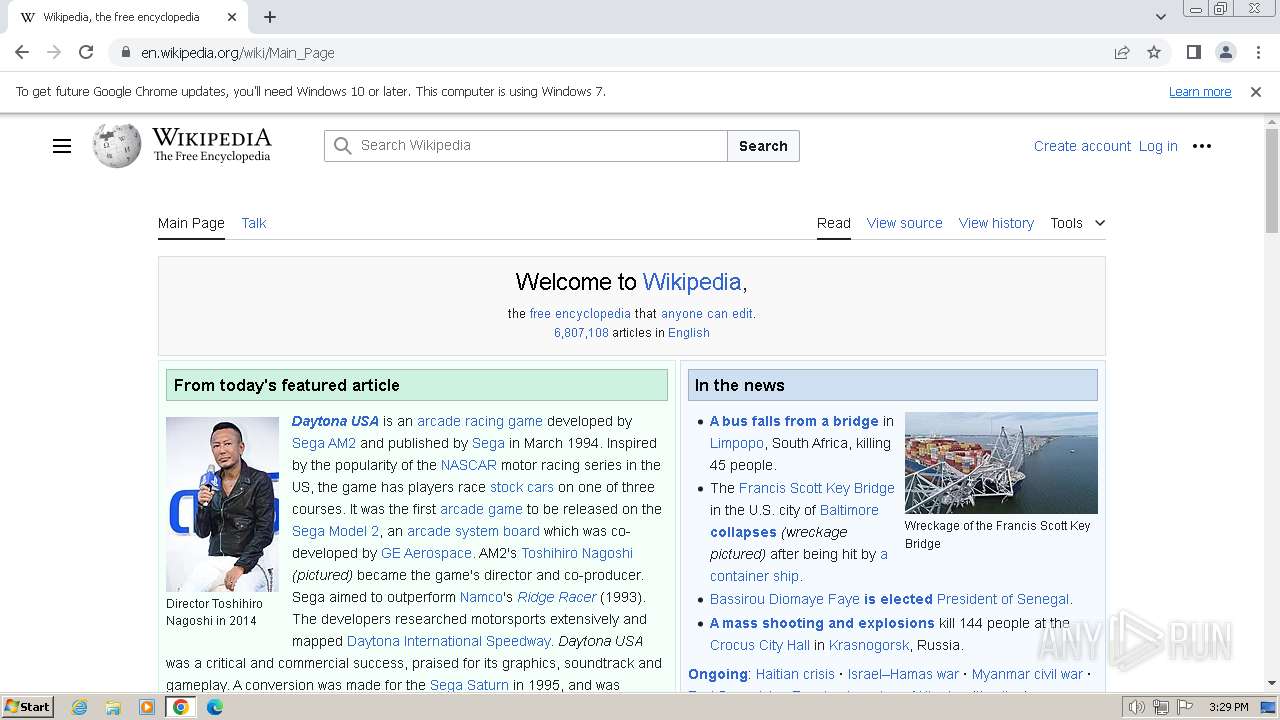Click the browser address bar URL
This screenshot has height=720, width=1280.
[x=238, y=53]
